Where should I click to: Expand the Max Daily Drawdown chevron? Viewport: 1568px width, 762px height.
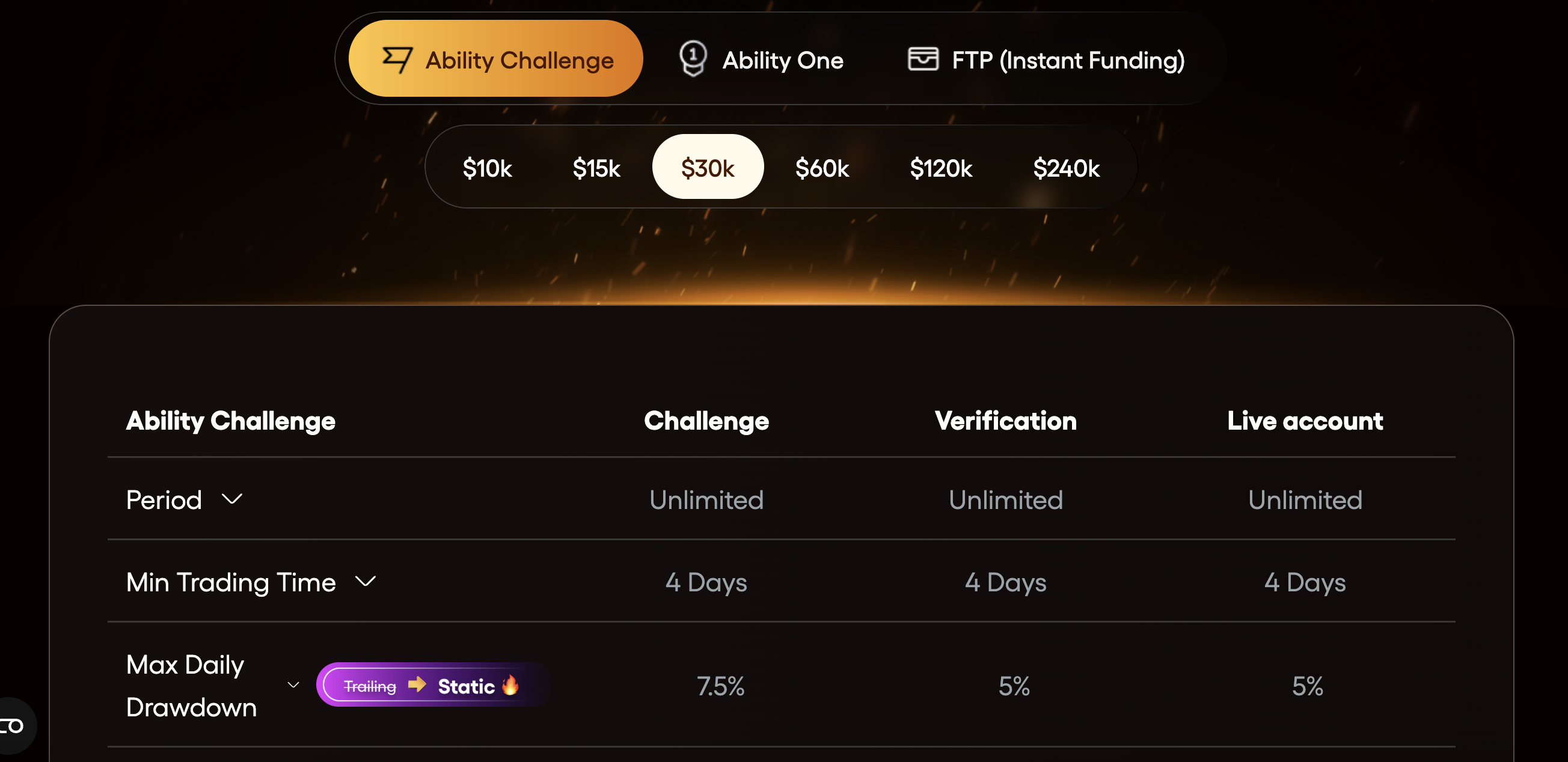(x=293, y=685)
